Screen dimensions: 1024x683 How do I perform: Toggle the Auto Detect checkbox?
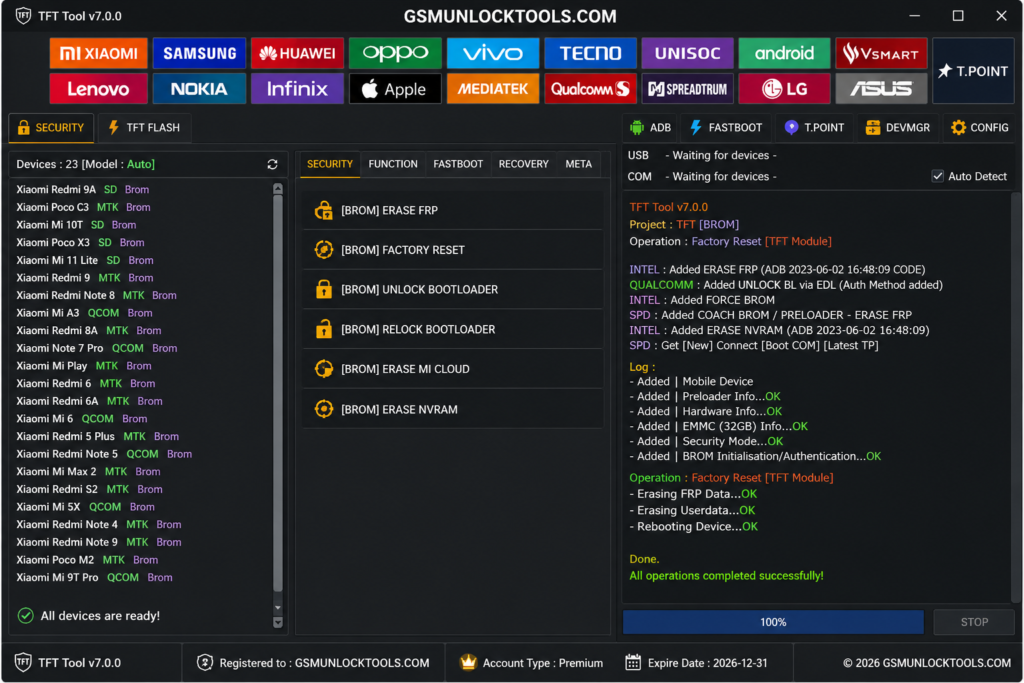(x=938, y=176)
